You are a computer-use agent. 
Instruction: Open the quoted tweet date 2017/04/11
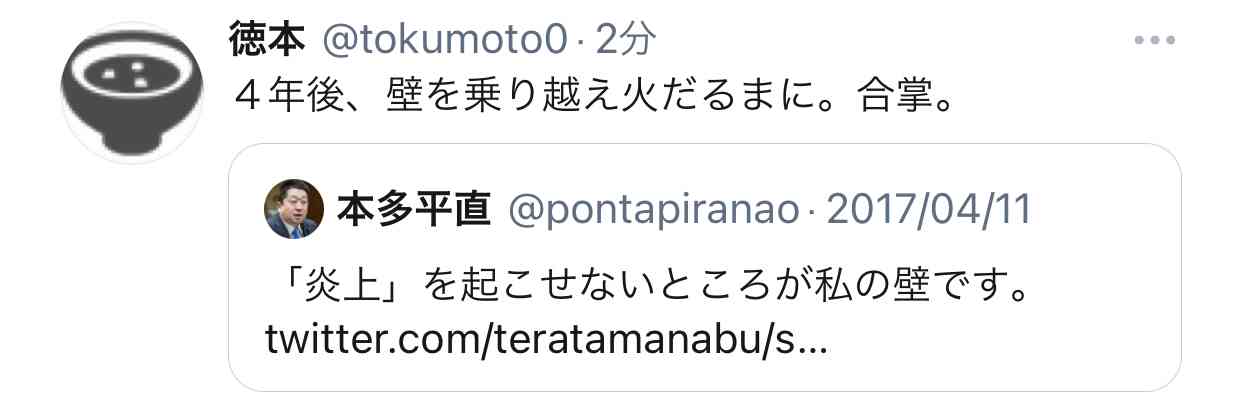pos(929,210)
